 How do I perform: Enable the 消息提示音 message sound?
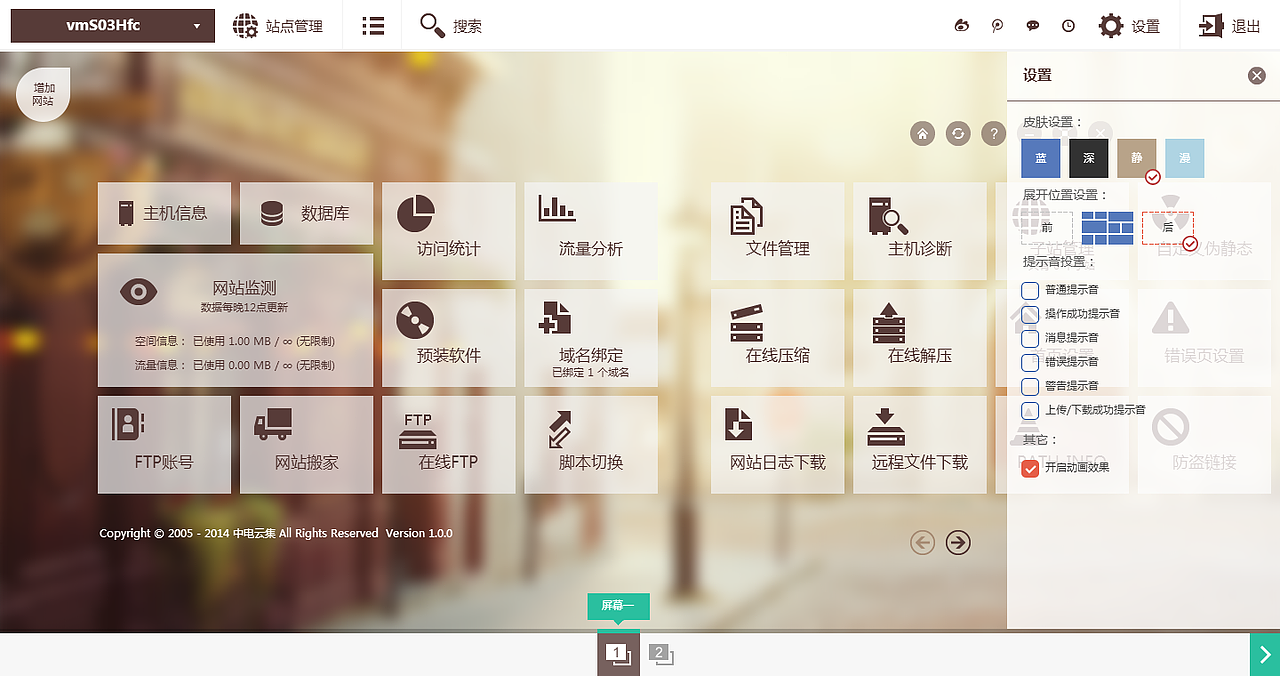point(1031,338)
